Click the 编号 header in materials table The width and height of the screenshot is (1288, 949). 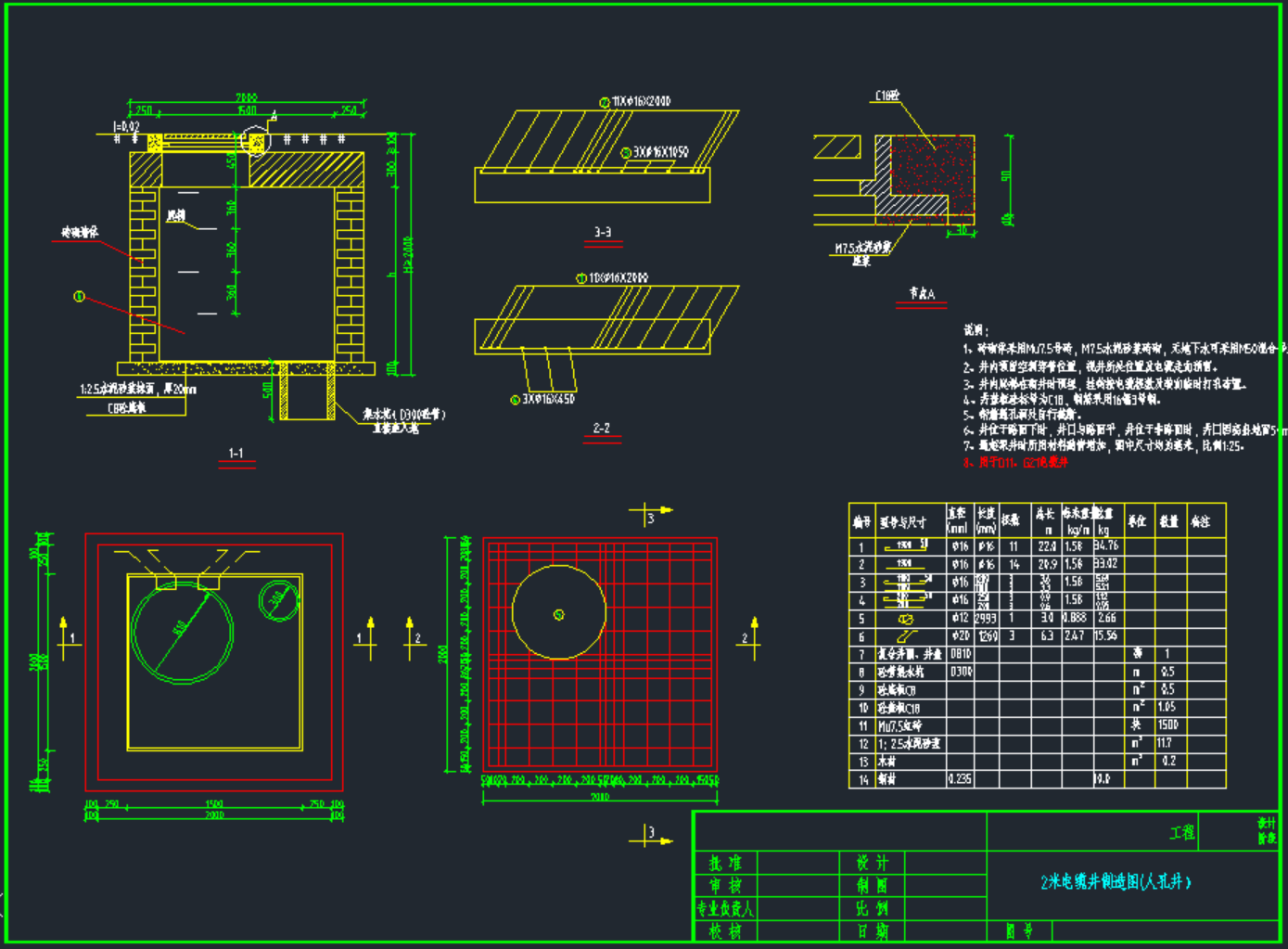[861, 521]
